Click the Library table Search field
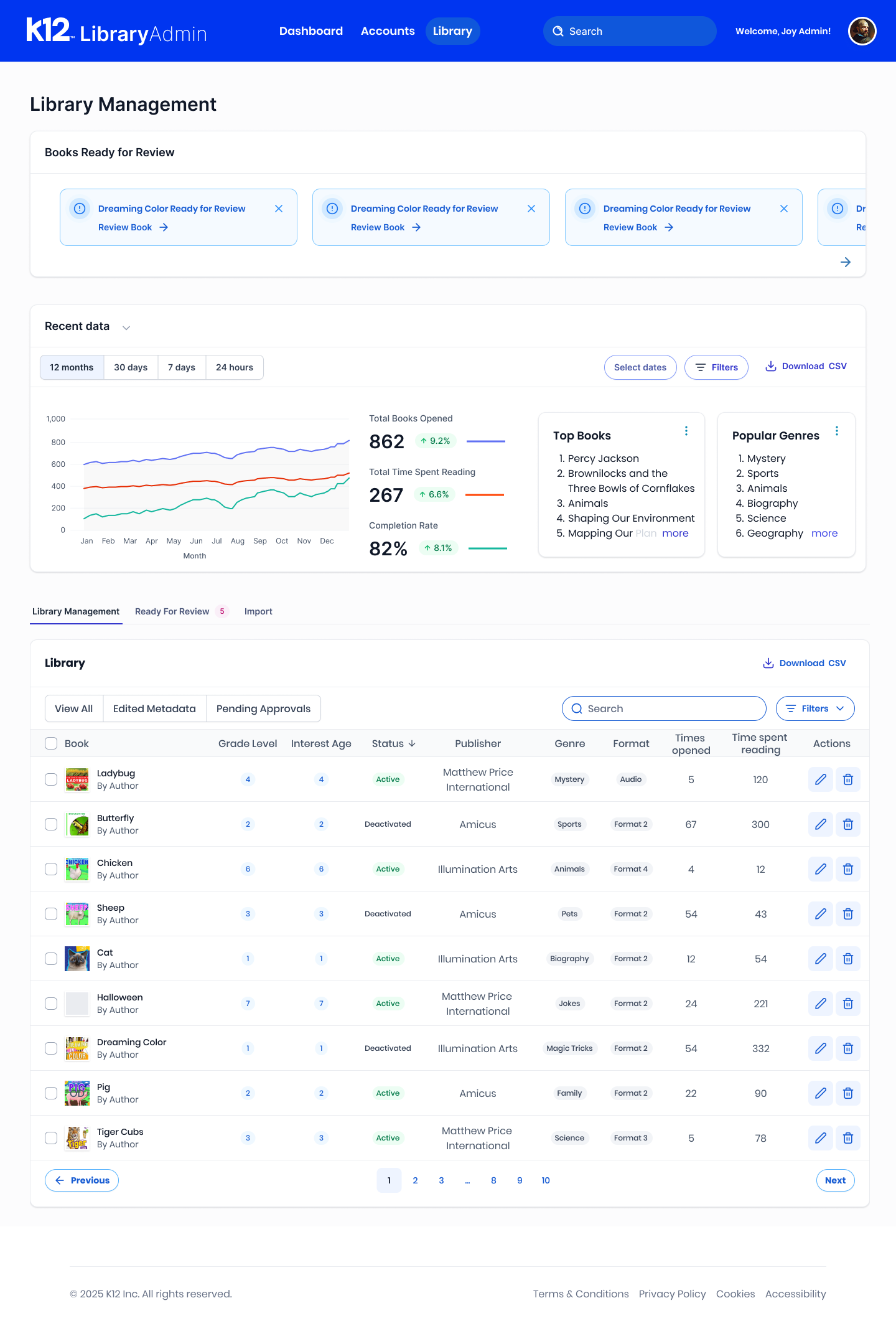896x1331 pixels. [664, 708]
